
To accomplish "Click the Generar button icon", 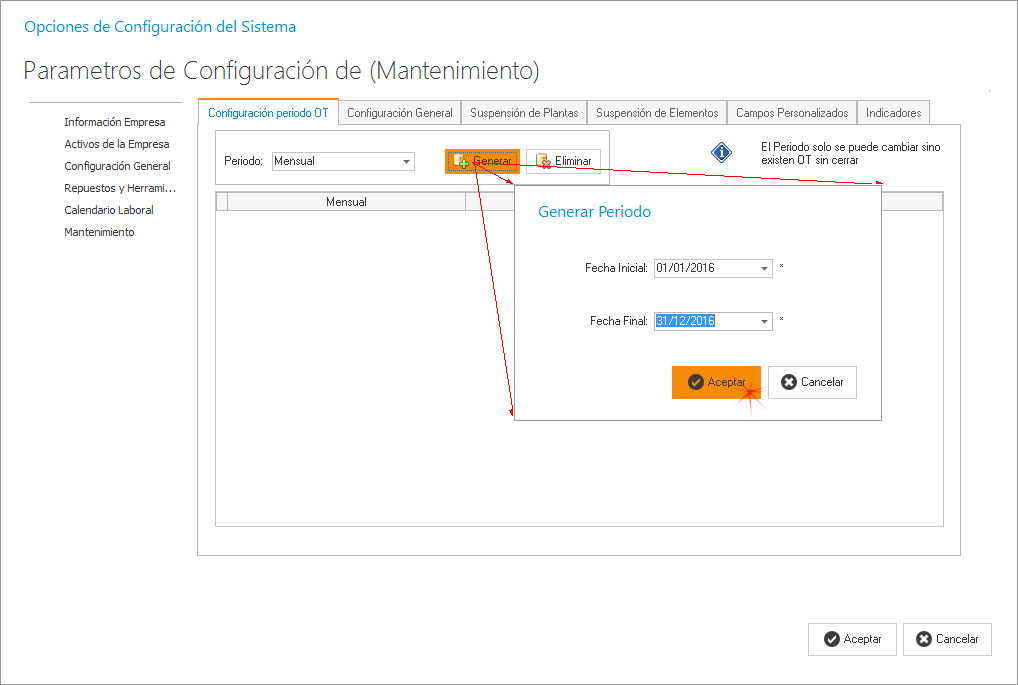I will pos(461,161).
